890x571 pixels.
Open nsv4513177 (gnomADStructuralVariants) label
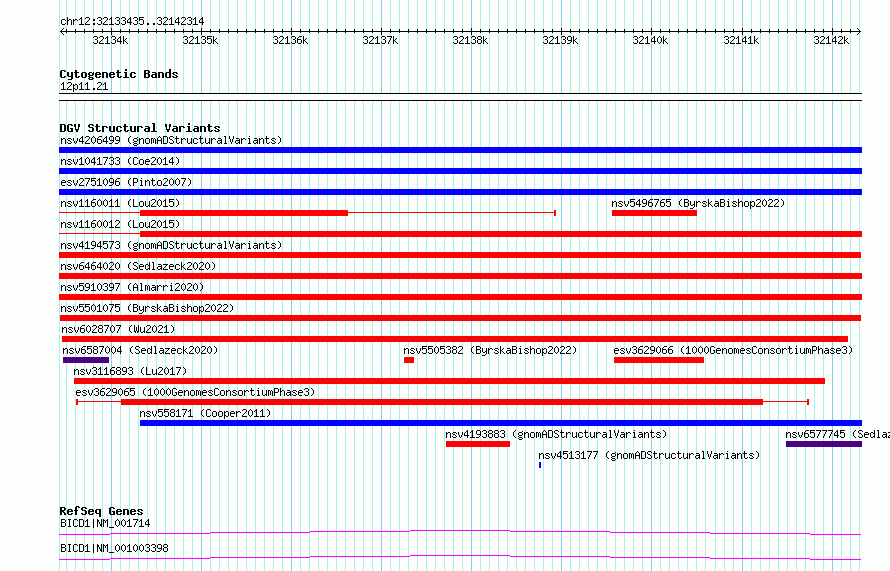point(649,455)
